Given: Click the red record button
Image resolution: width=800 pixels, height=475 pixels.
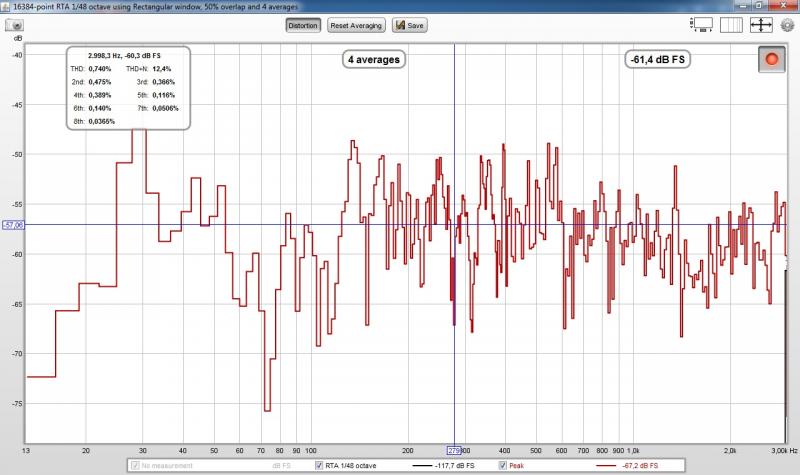Looking at the screenshot, I should [771, 59].
